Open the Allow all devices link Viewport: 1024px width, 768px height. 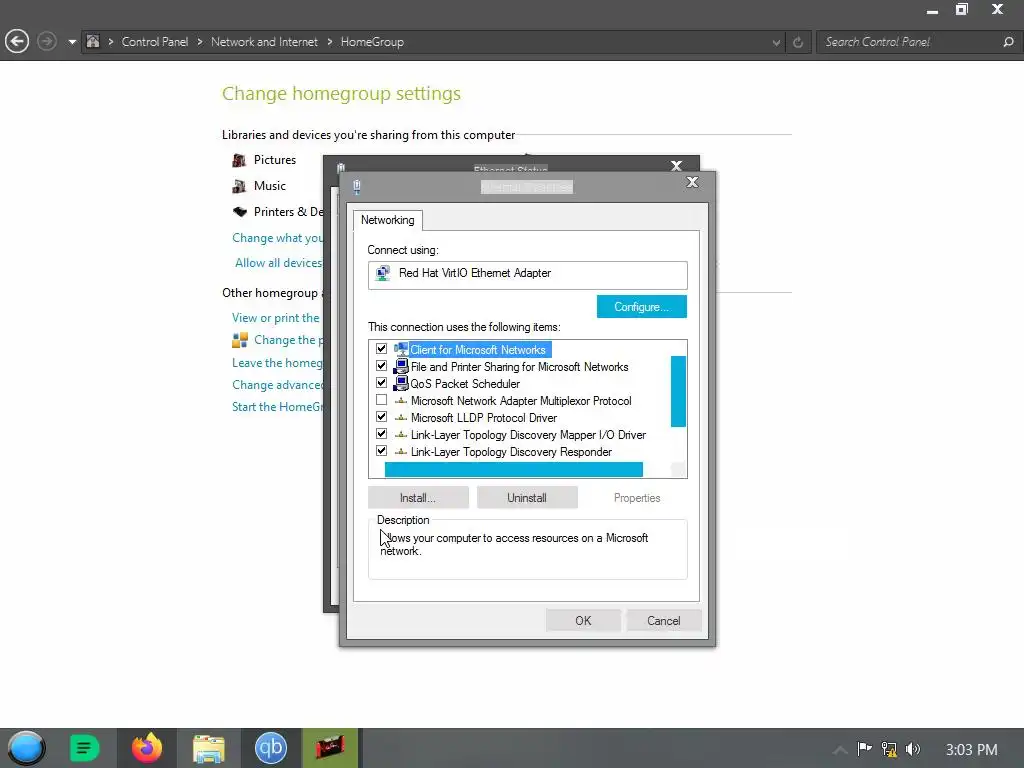pyautogui.click(x=279, y=263)
